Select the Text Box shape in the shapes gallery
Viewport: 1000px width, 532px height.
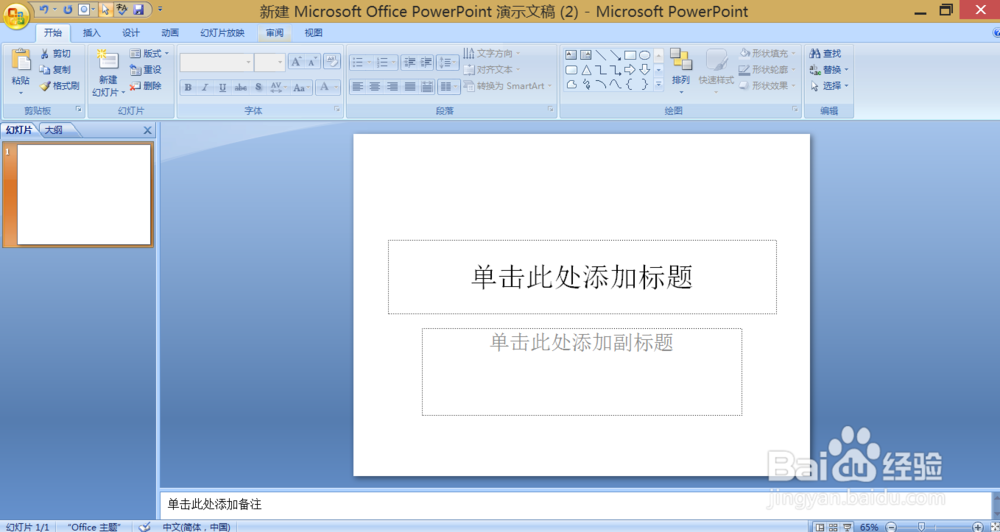pos(571,55)
